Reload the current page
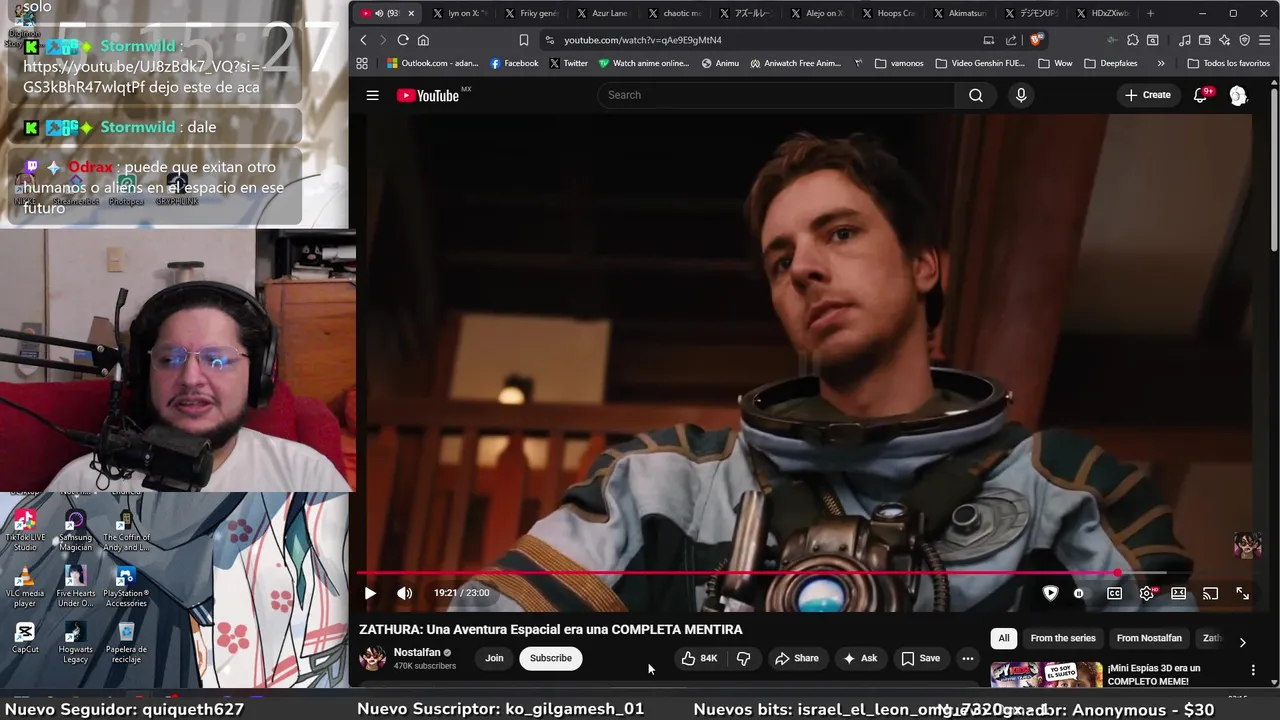The image size is (1280, 720). pos(403,40)
